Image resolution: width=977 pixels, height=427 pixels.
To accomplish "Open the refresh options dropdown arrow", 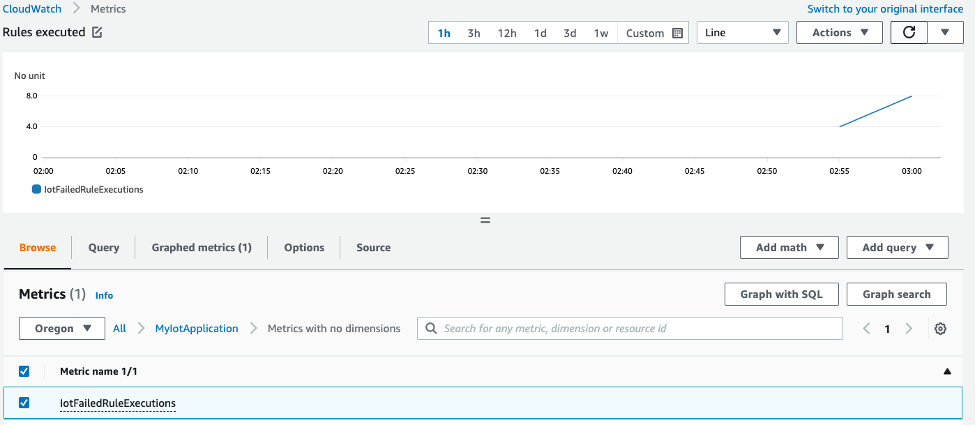I will 945,32.
